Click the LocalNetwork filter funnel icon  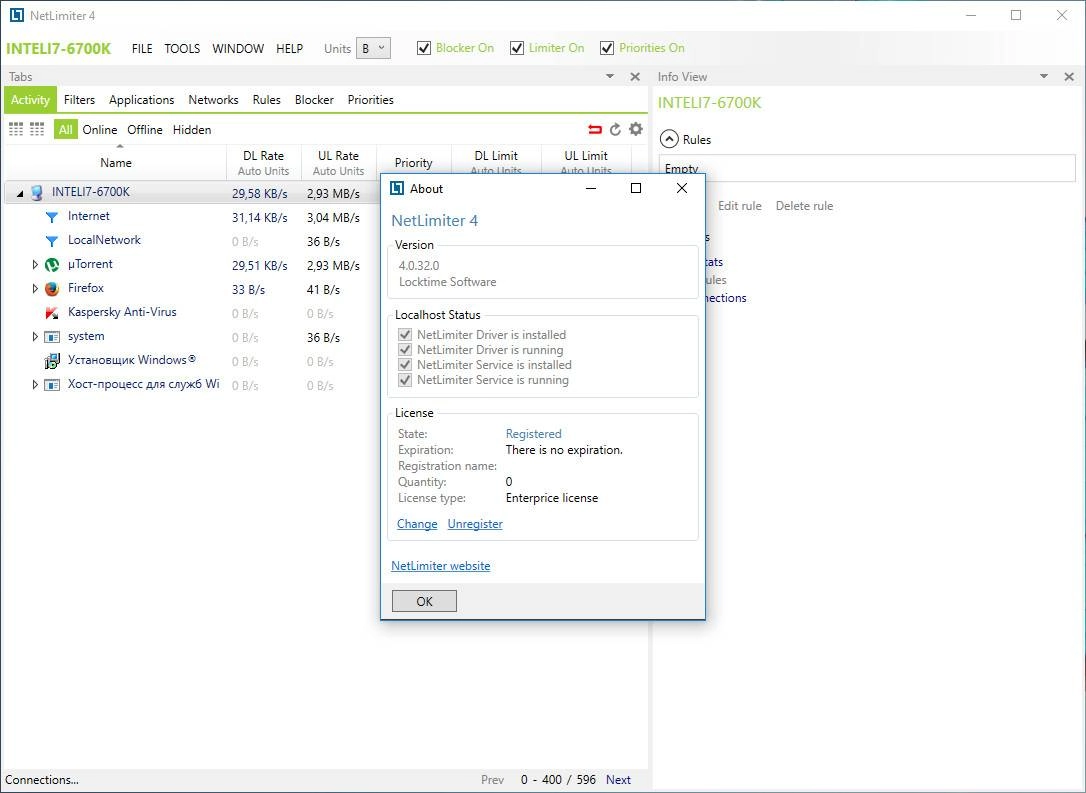pos(52,241)
